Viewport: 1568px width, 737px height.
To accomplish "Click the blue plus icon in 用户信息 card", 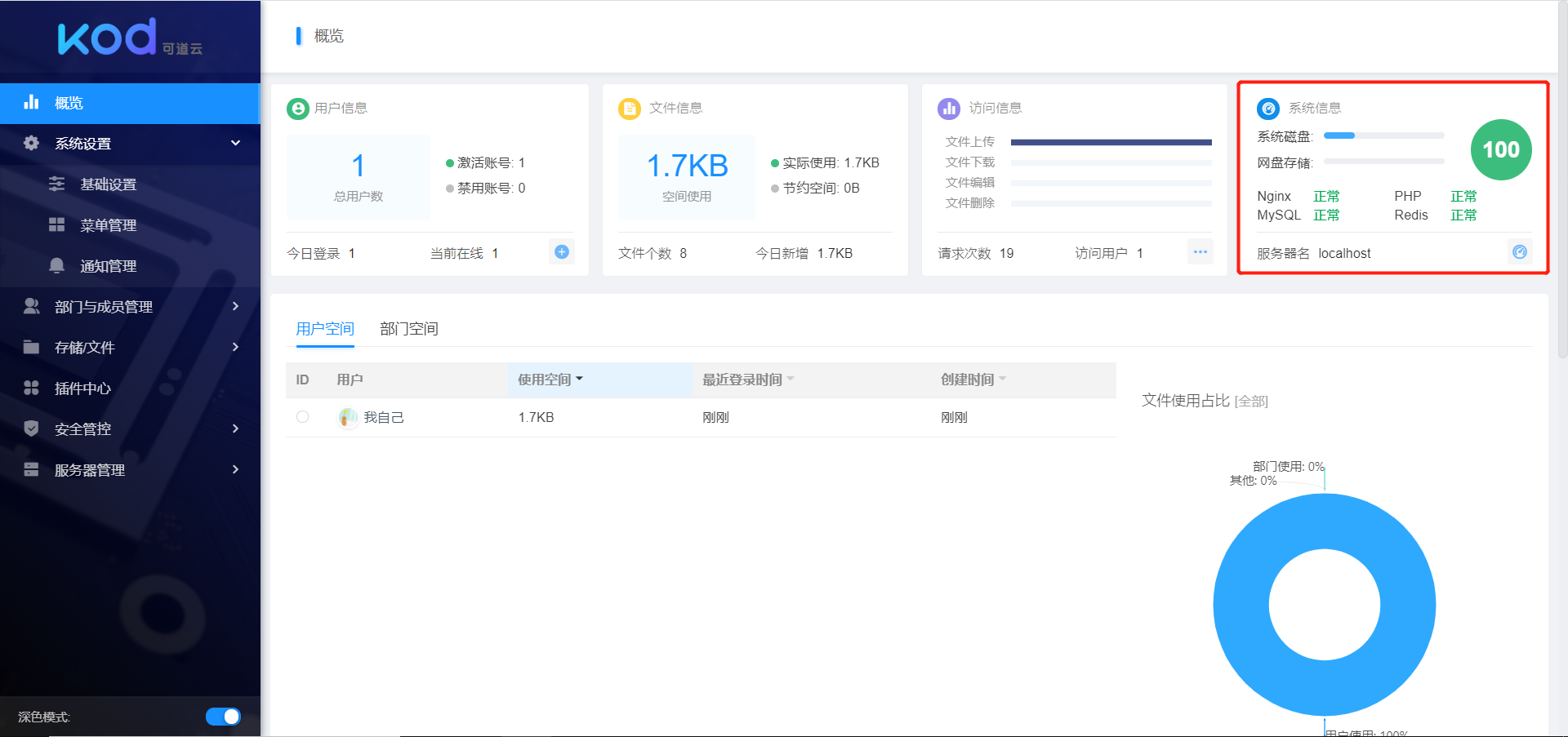I will (562, 252).
